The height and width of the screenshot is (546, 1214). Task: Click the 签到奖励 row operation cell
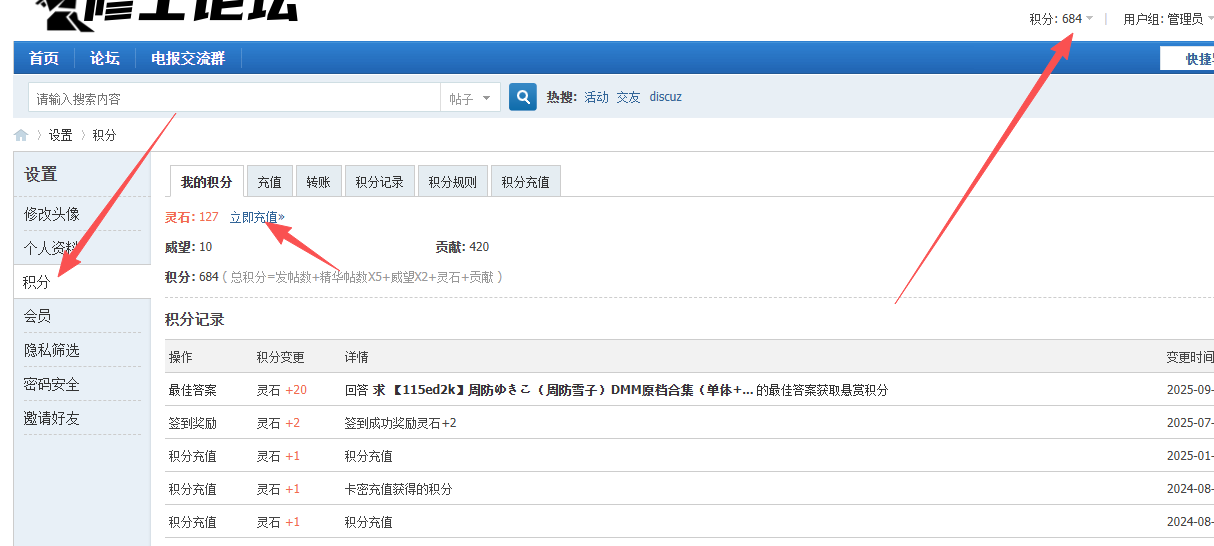coord(193,423)
